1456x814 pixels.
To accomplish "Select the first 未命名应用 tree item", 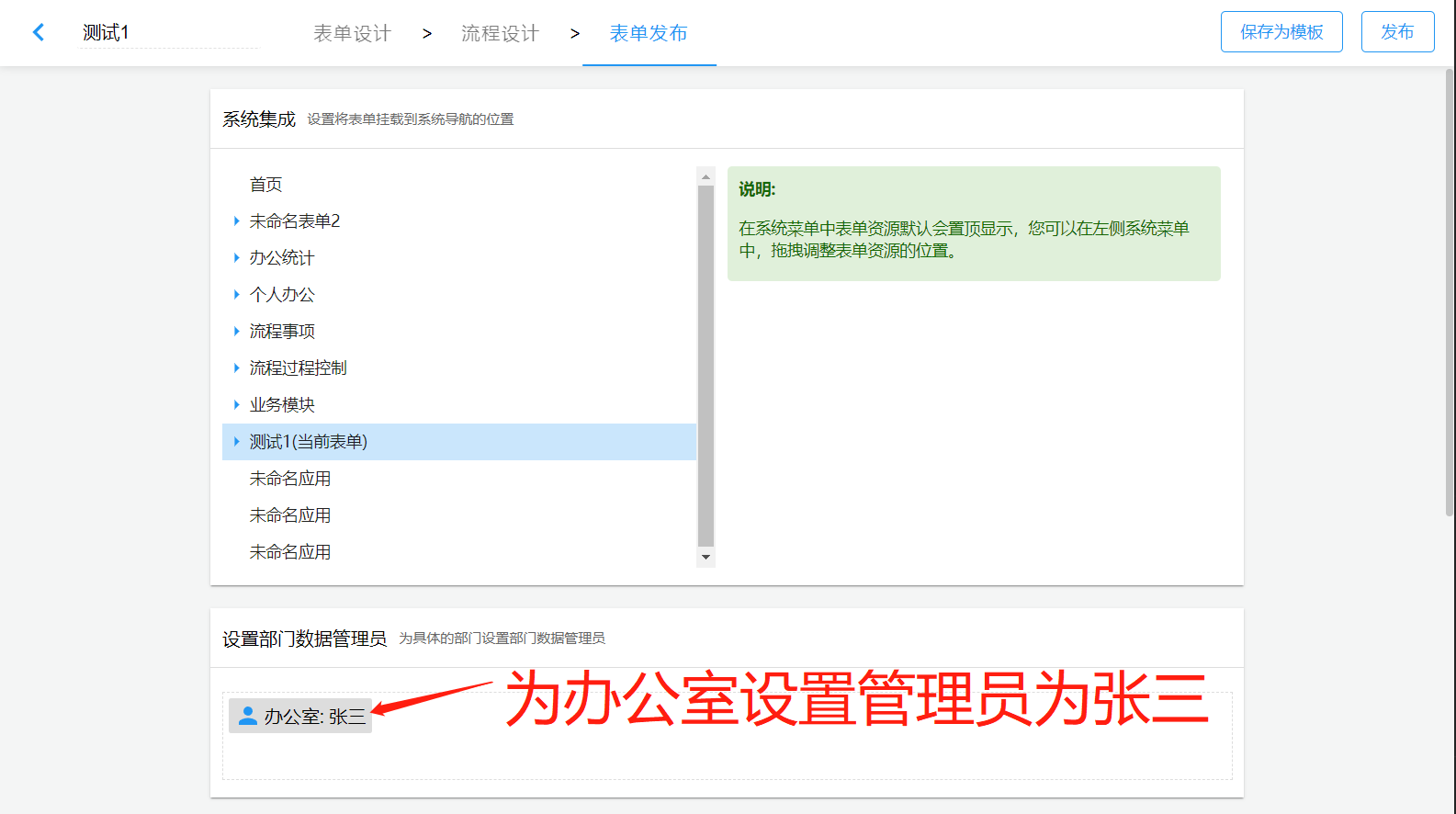I will tap(290, 479).
